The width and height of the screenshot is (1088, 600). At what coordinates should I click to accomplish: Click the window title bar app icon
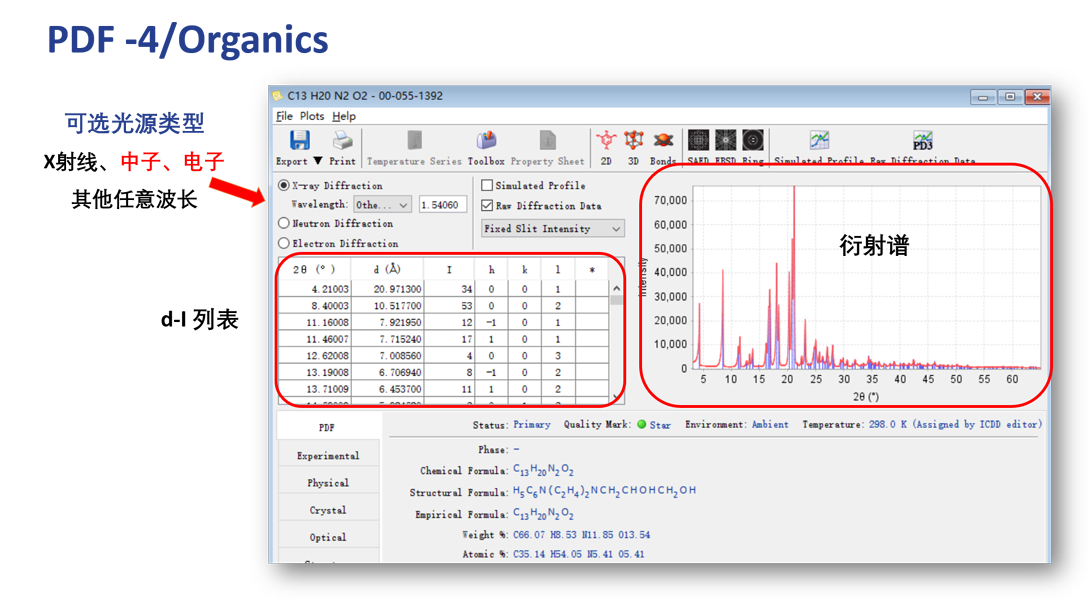tap(278, 96)
